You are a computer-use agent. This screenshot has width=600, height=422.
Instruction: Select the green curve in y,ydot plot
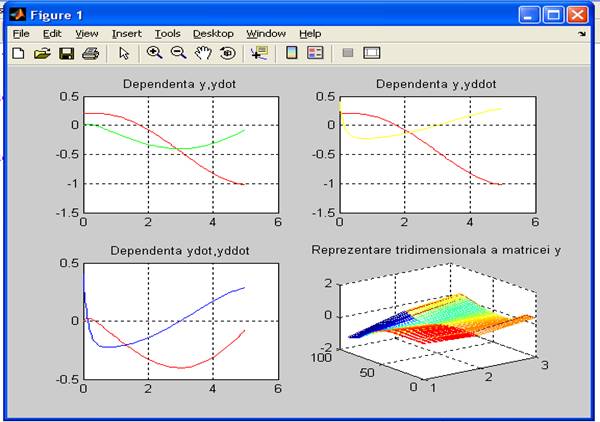click(x=180, y=148)
